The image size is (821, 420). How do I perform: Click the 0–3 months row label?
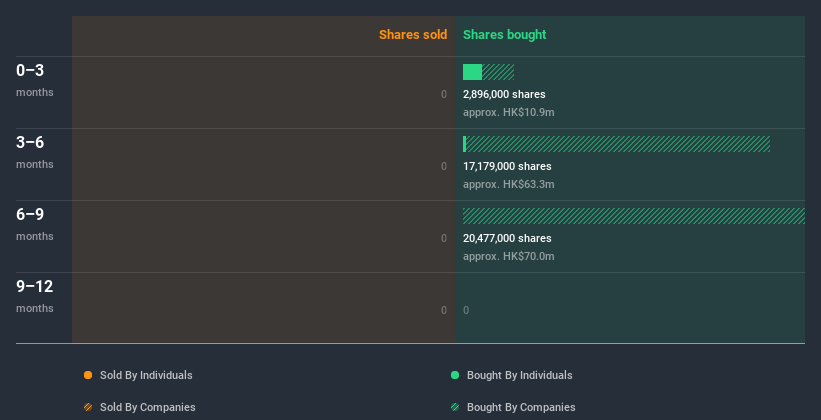pos(35,80)
